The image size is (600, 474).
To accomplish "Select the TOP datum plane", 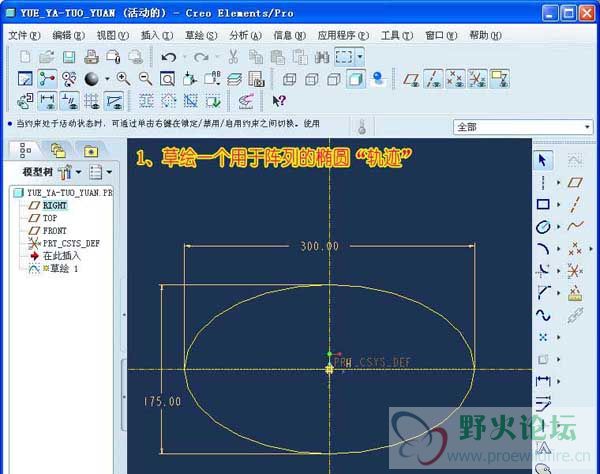I will click(50, 218).
